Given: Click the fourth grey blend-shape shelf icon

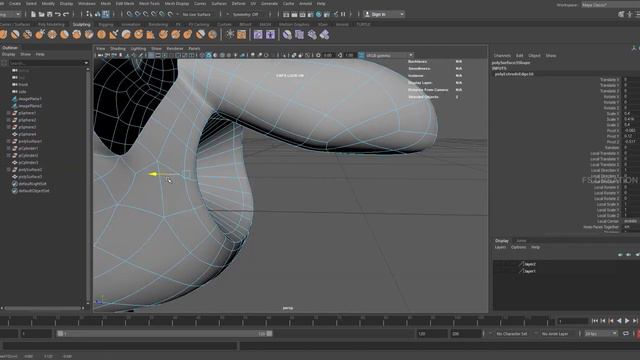Looking at the screenshot, I should 324,35.
